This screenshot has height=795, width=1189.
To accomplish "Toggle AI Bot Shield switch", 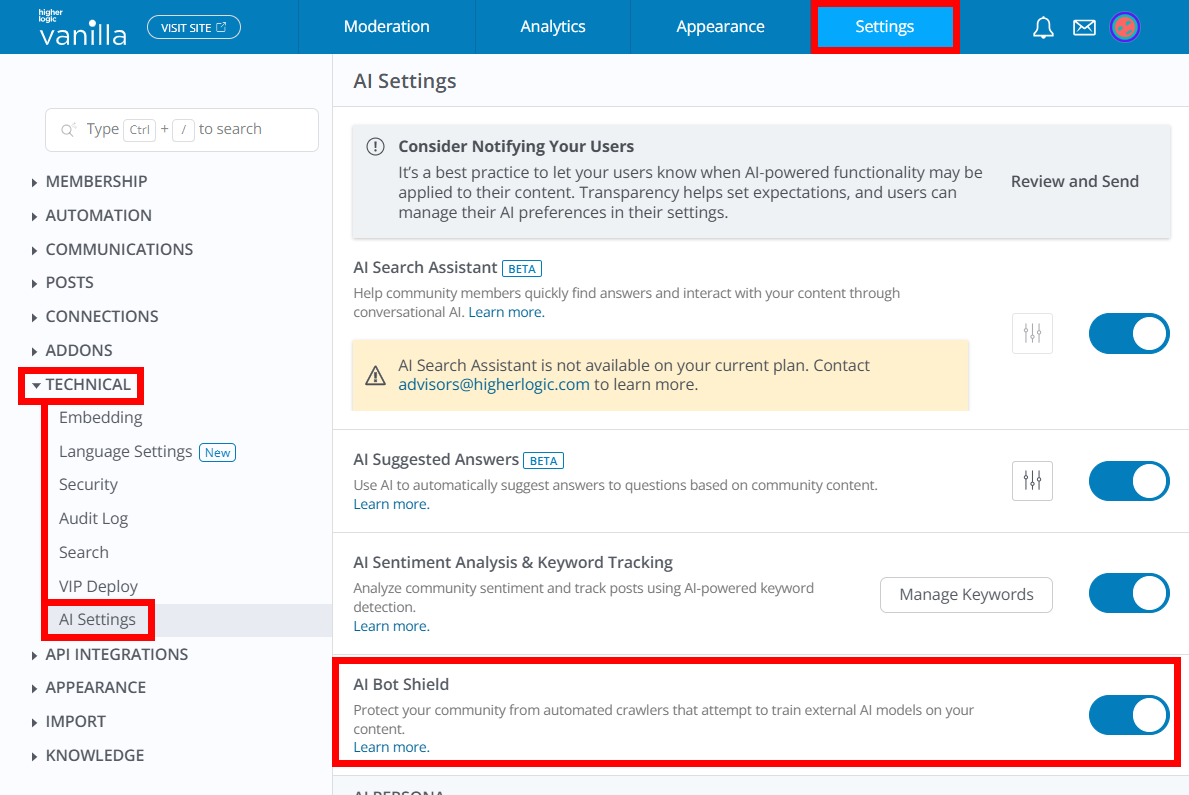I will [x=1129, y=715].
